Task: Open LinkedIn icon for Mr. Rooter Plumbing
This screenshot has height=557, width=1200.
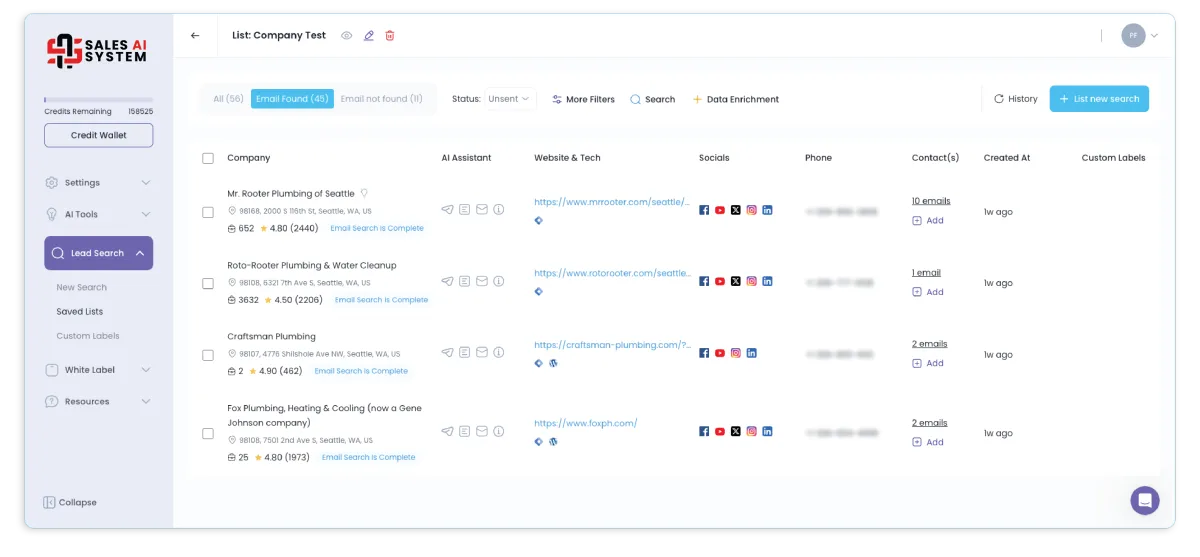Action: pos(768,210)
